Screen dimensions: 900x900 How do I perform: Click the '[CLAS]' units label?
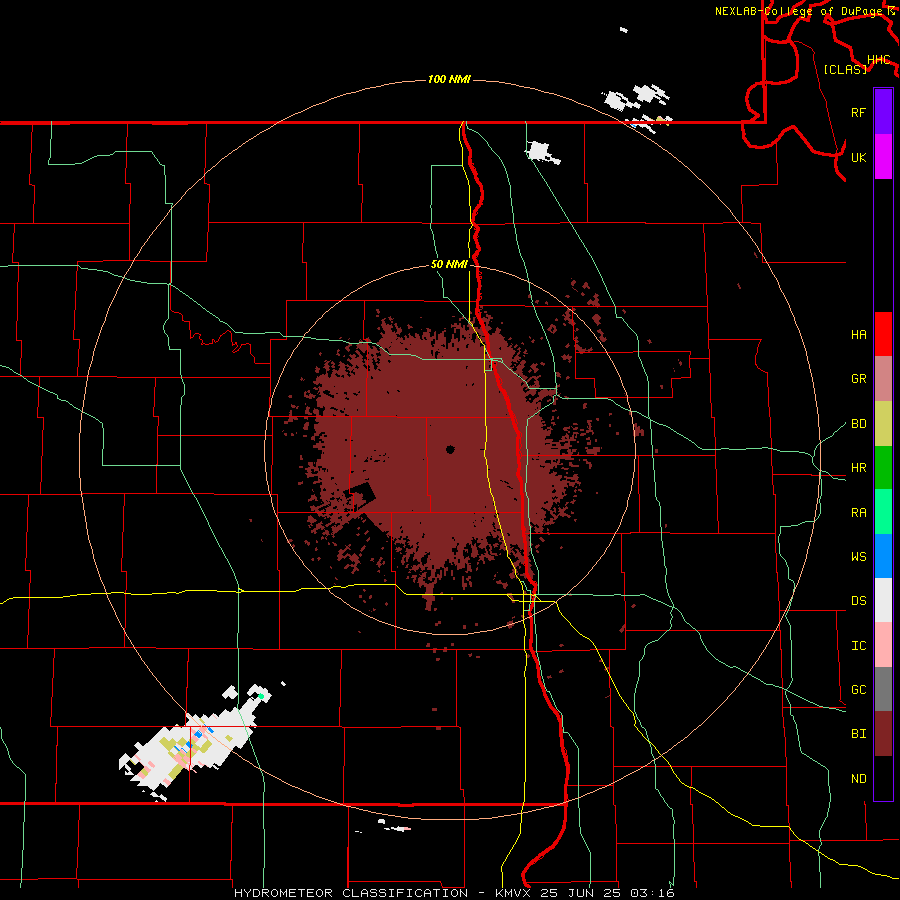[x=845, y=69]
